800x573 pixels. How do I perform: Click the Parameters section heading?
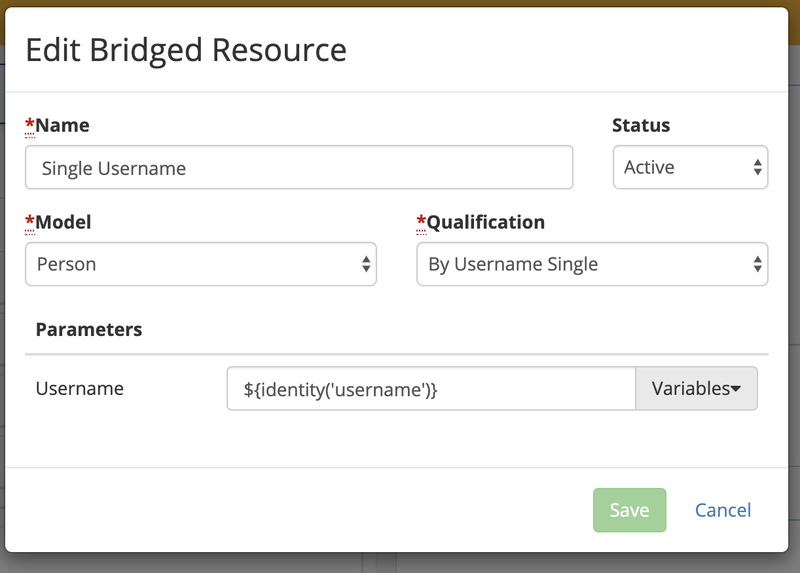[89, 329]
